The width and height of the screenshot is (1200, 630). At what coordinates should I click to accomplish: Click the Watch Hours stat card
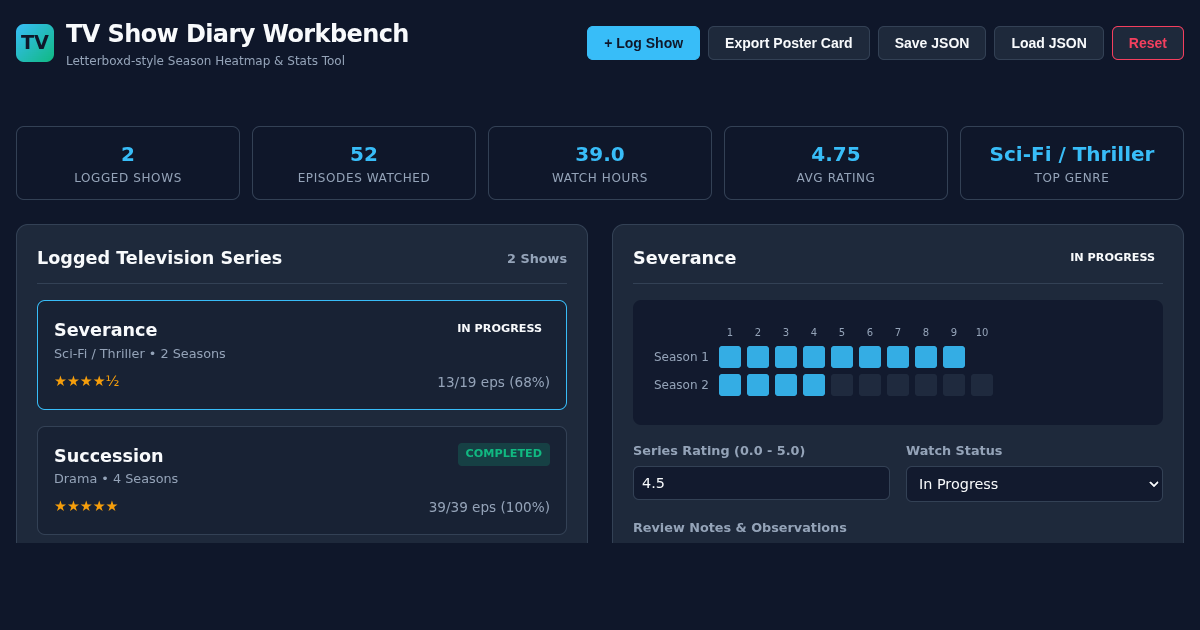click(x=600, y=163)
